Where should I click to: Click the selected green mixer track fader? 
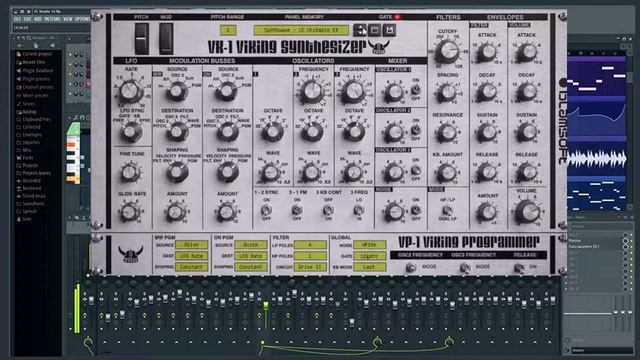pos(266,305)
